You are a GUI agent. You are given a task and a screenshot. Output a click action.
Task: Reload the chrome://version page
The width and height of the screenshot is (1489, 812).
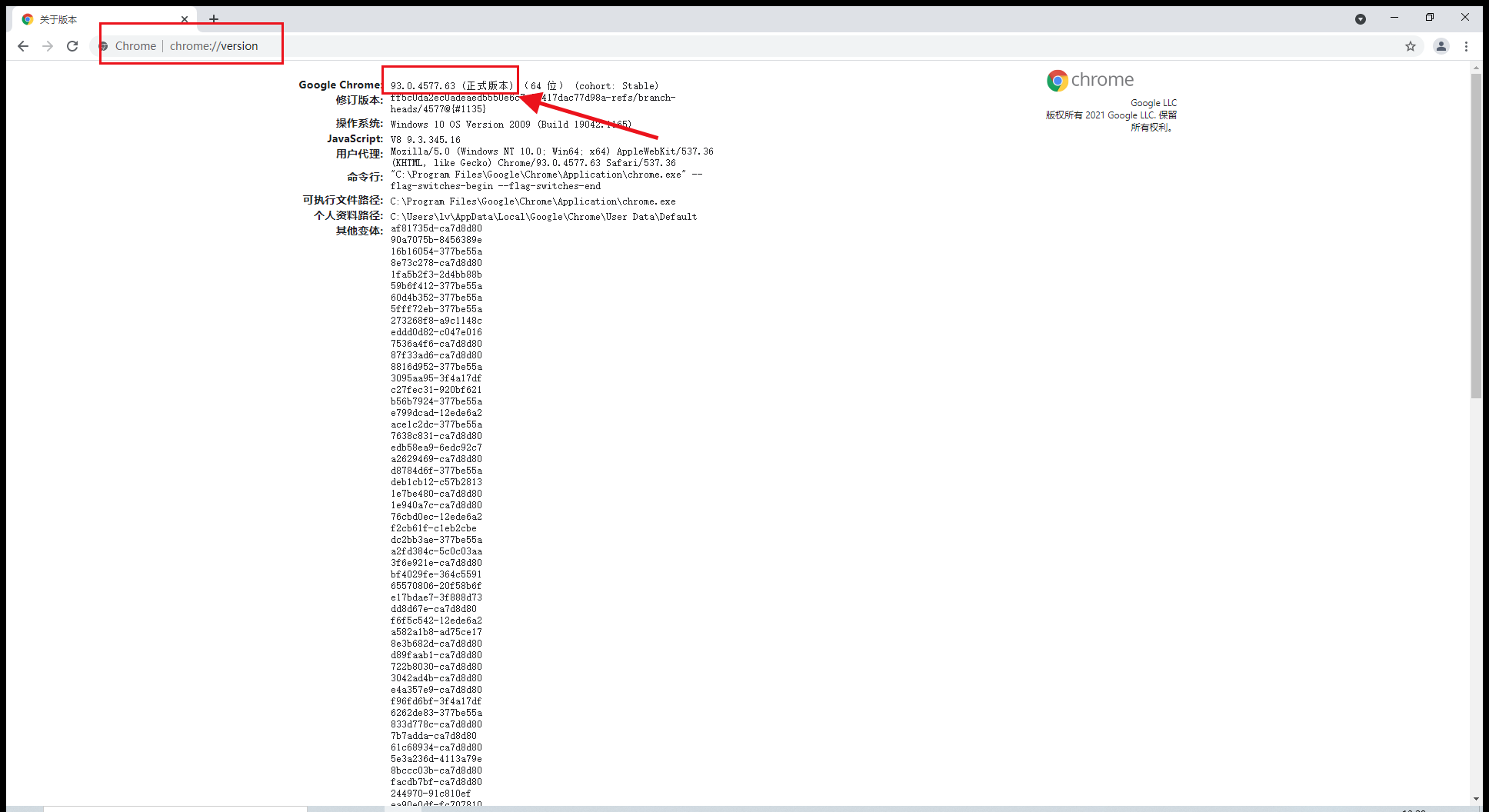pos(72,46)
